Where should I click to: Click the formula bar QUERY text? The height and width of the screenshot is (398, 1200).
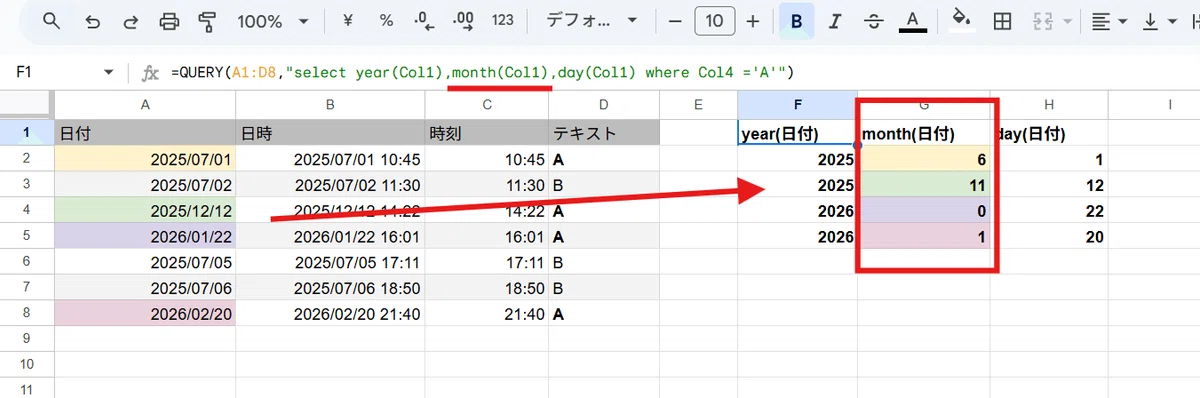click(x=484, y=72)
